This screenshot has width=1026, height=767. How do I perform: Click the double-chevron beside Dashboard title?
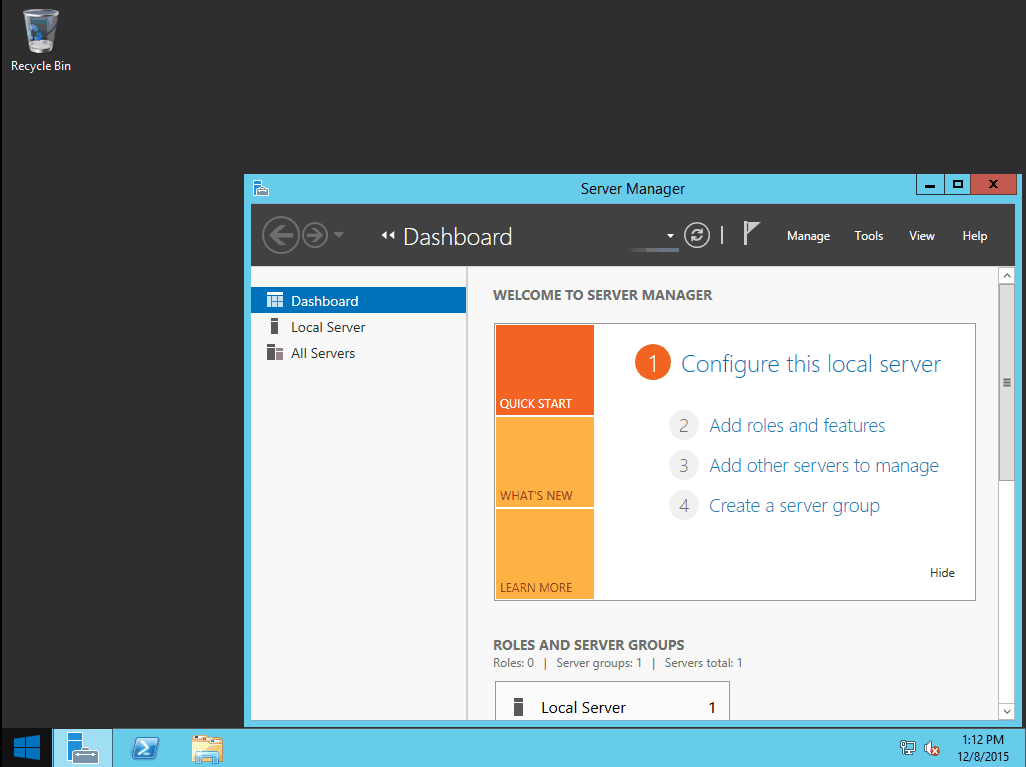click(x=388, y=236)
